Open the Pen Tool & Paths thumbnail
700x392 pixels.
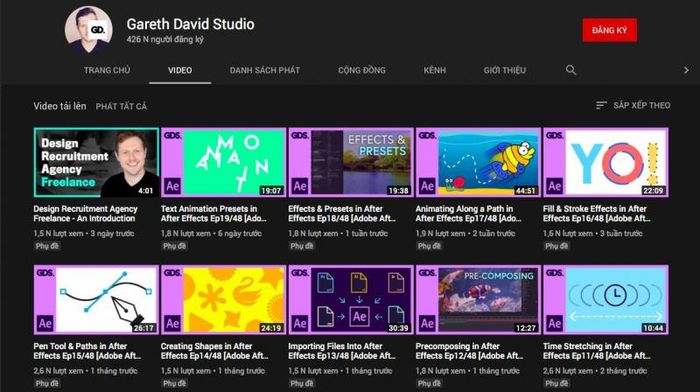pos(96,300)
